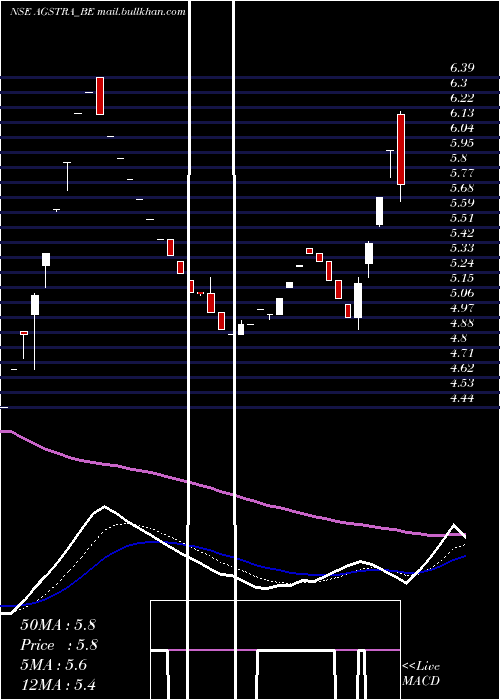Click the 5.51 price axis label

pyautogui.click(x=462, y=218)
